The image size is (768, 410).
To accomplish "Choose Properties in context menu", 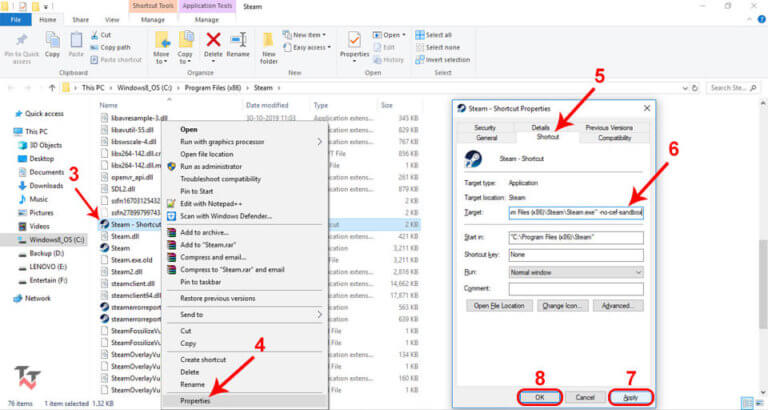I will pos(195,401).
